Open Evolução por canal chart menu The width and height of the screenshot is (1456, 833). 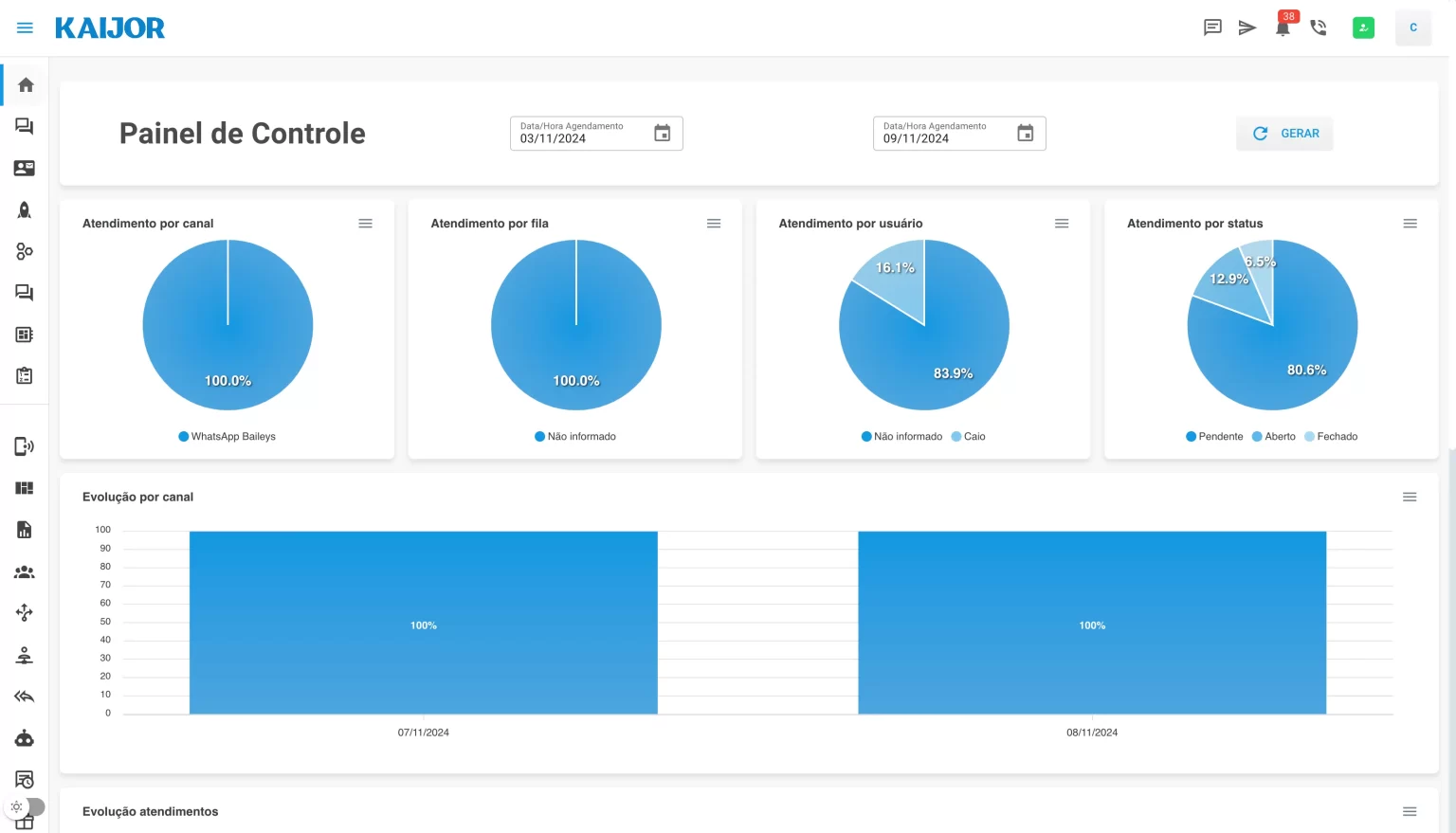point(1410,497)
